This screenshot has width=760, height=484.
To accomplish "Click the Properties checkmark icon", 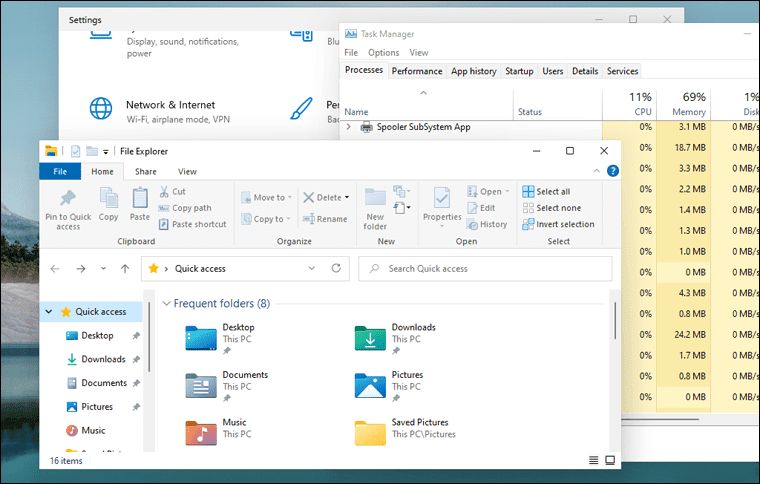I will 442,198.
